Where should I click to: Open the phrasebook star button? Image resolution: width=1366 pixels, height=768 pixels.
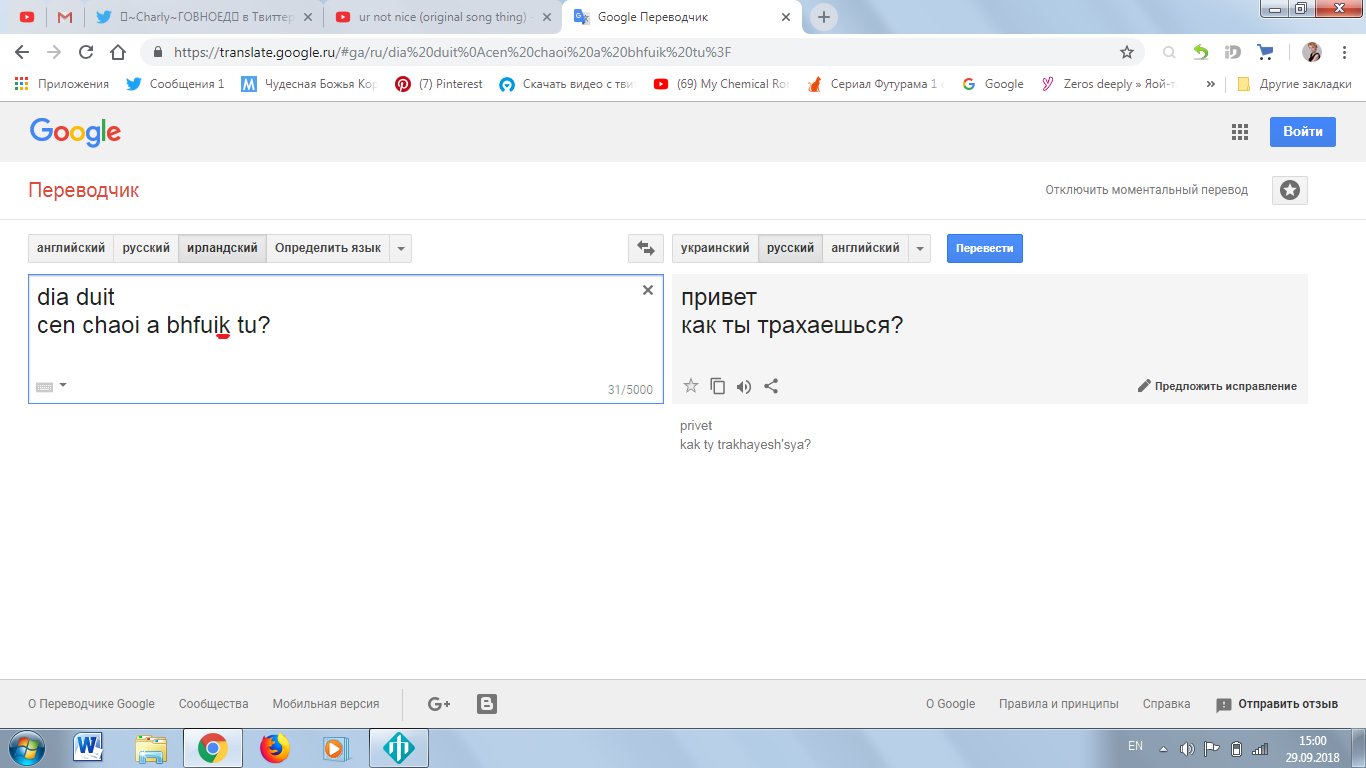point(1290,190)
